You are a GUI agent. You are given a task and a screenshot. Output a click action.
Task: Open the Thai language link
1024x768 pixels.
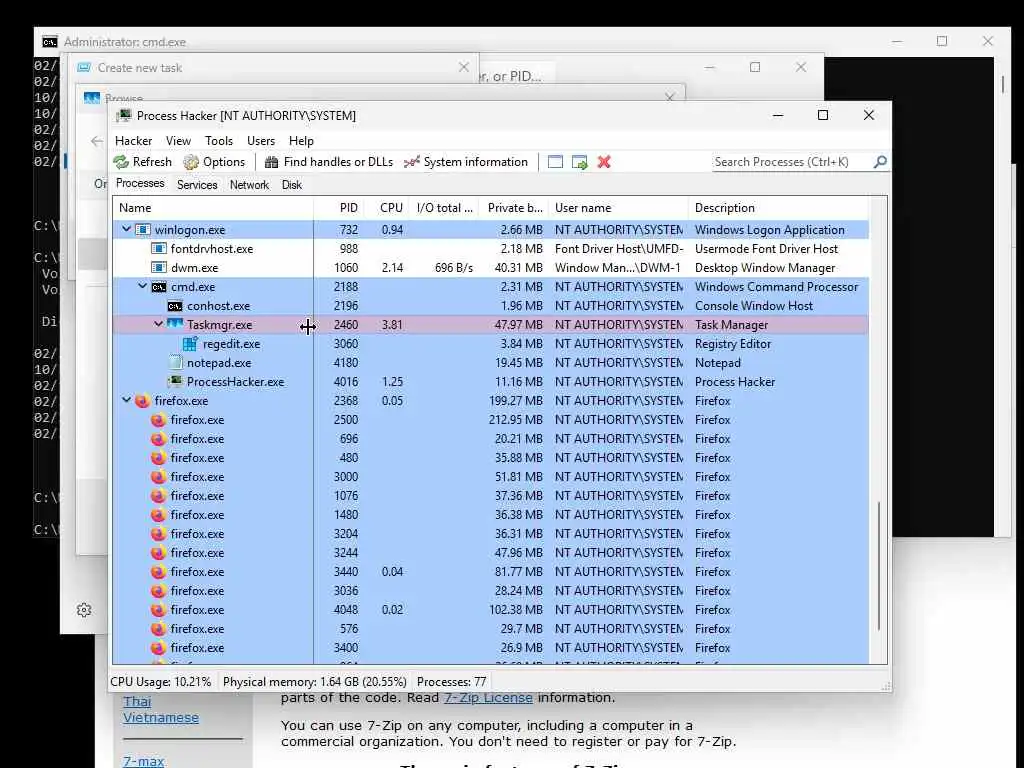point(137,701)
